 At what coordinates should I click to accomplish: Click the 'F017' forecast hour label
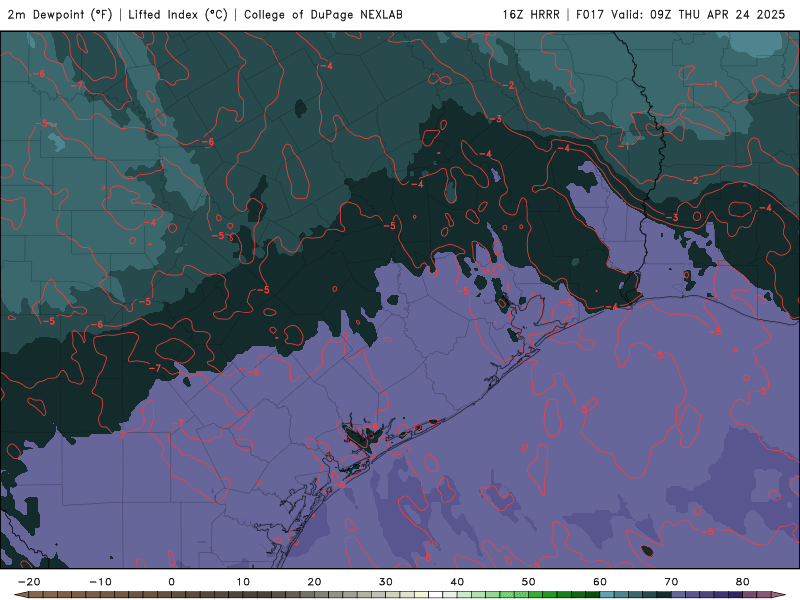(590, 14)
